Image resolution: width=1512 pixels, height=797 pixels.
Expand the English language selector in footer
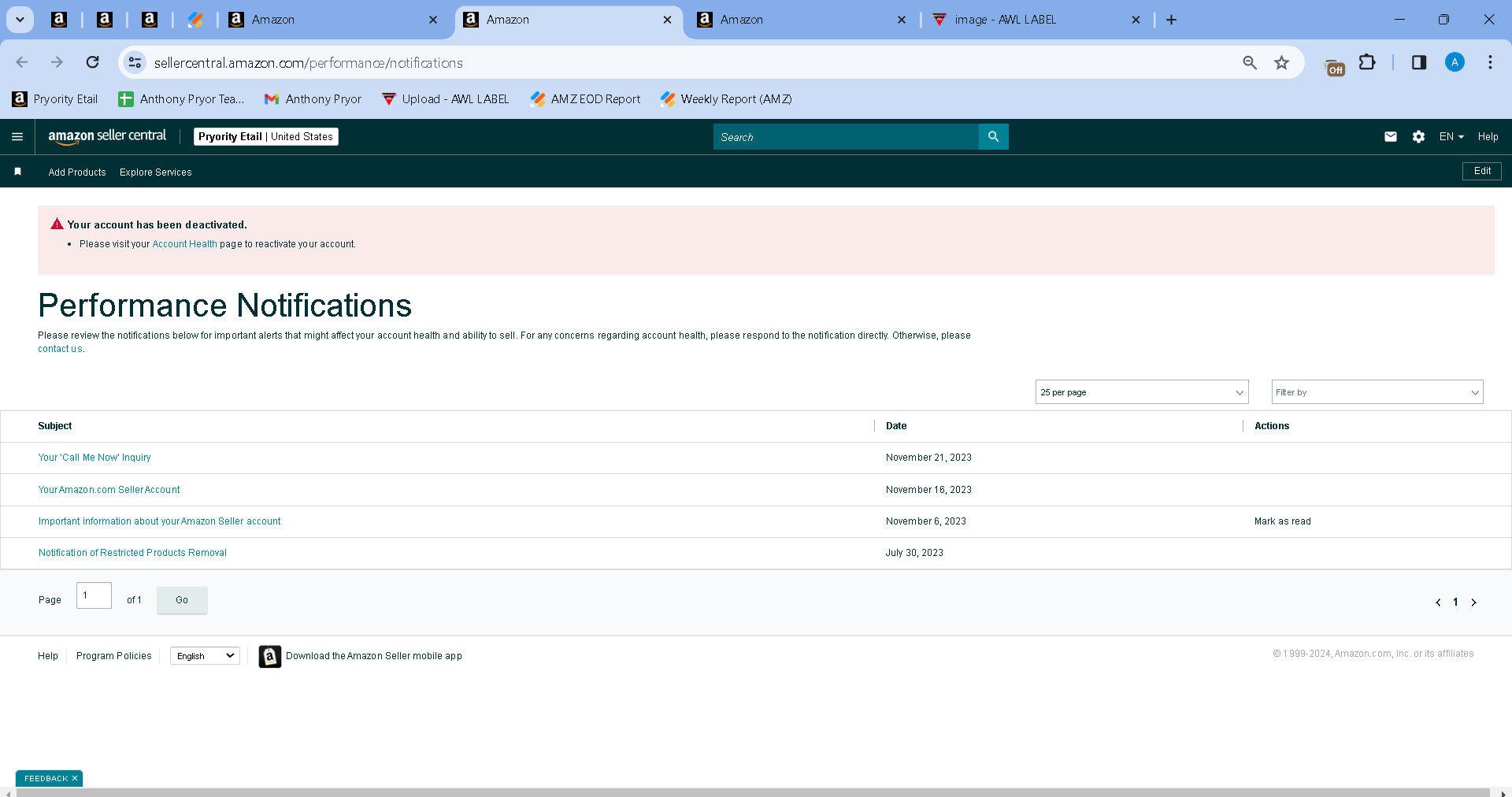coord(205,656)
